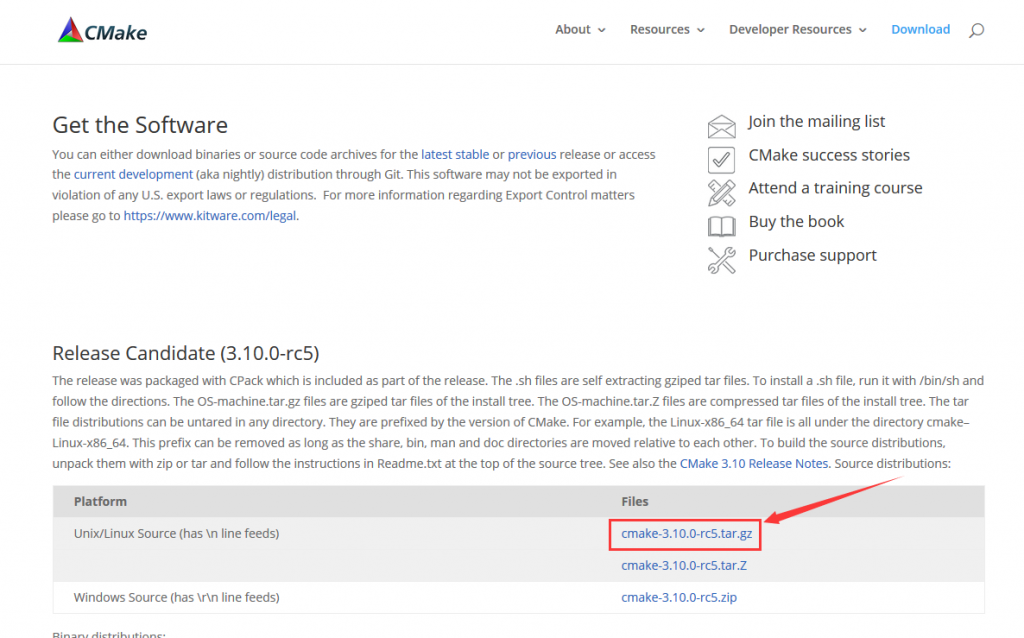Click the training course pencil-ruler icon
Viewport: 1024px width, 638px height.
coord(721,193)
